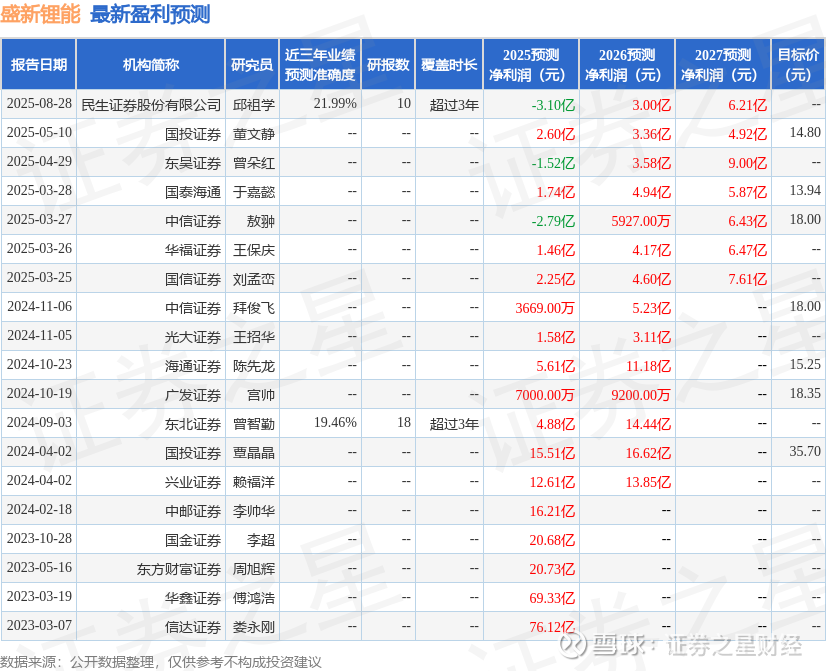
Task: Click 2025 profit value 20.73亿
Action: pyautogui.click(x=552, y=569)
